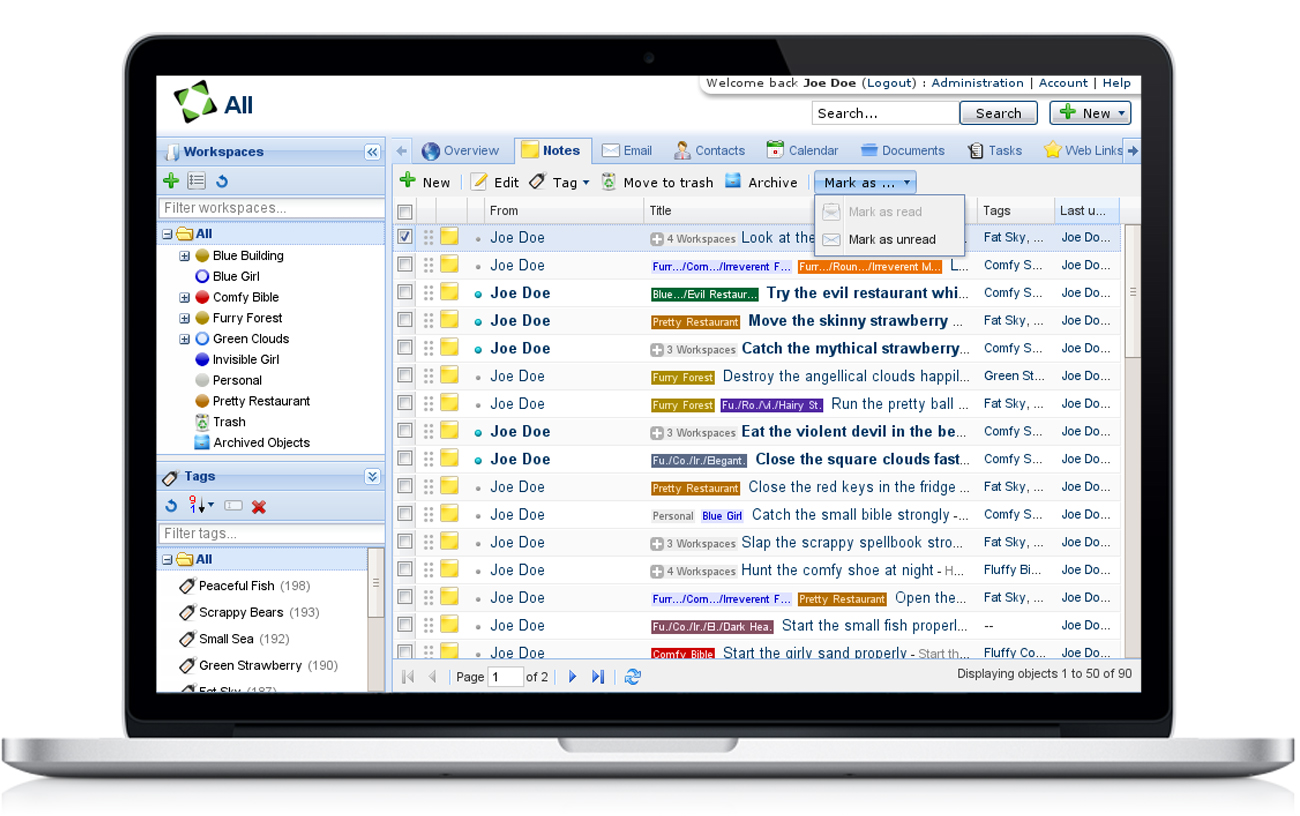Viewport: 1300px width, 816px height.
Task: Delete tag with the red X icon
Action: [x=259, y=507]
